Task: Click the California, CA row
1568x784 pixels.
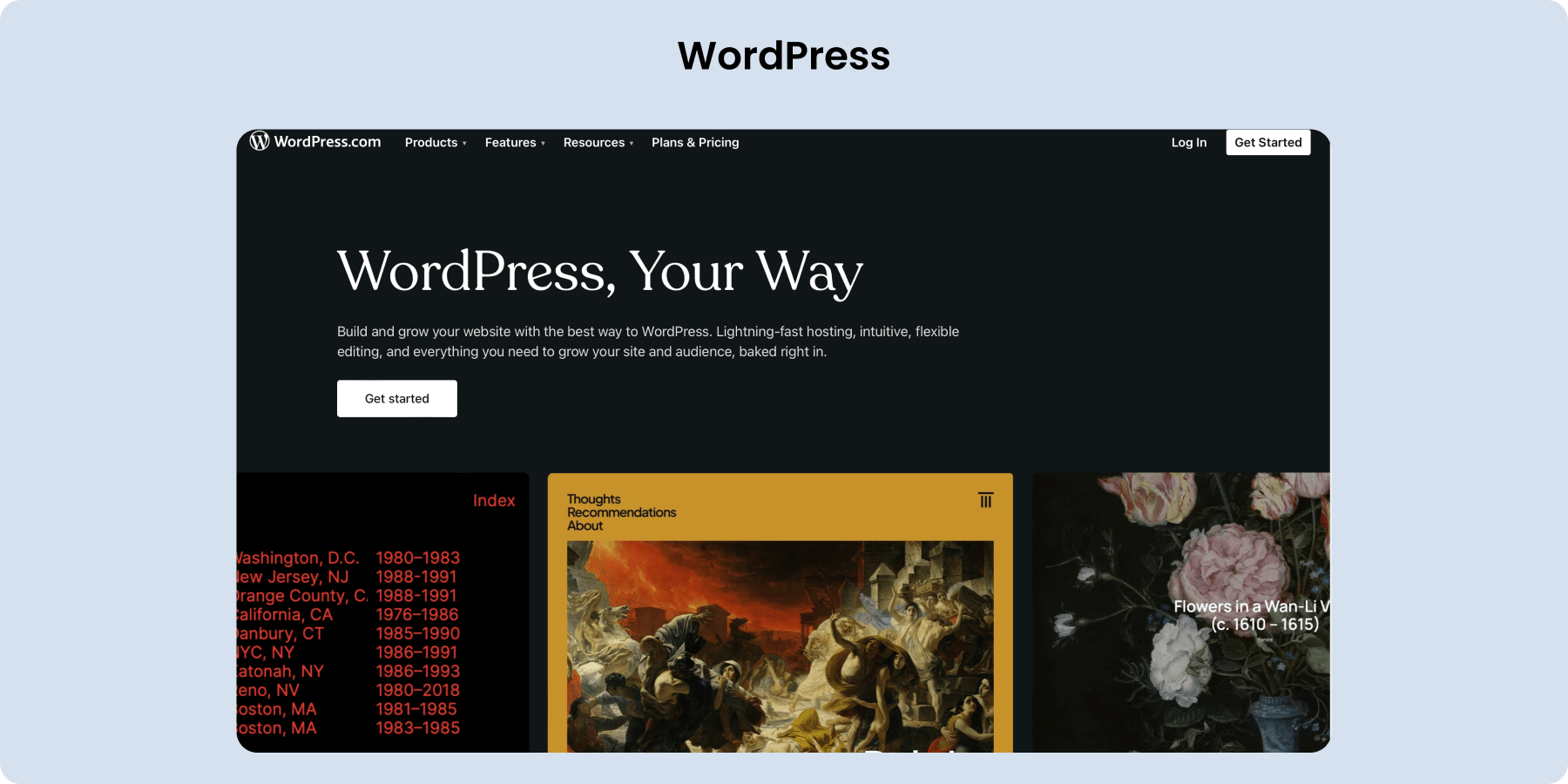Action: click(348, 614)
